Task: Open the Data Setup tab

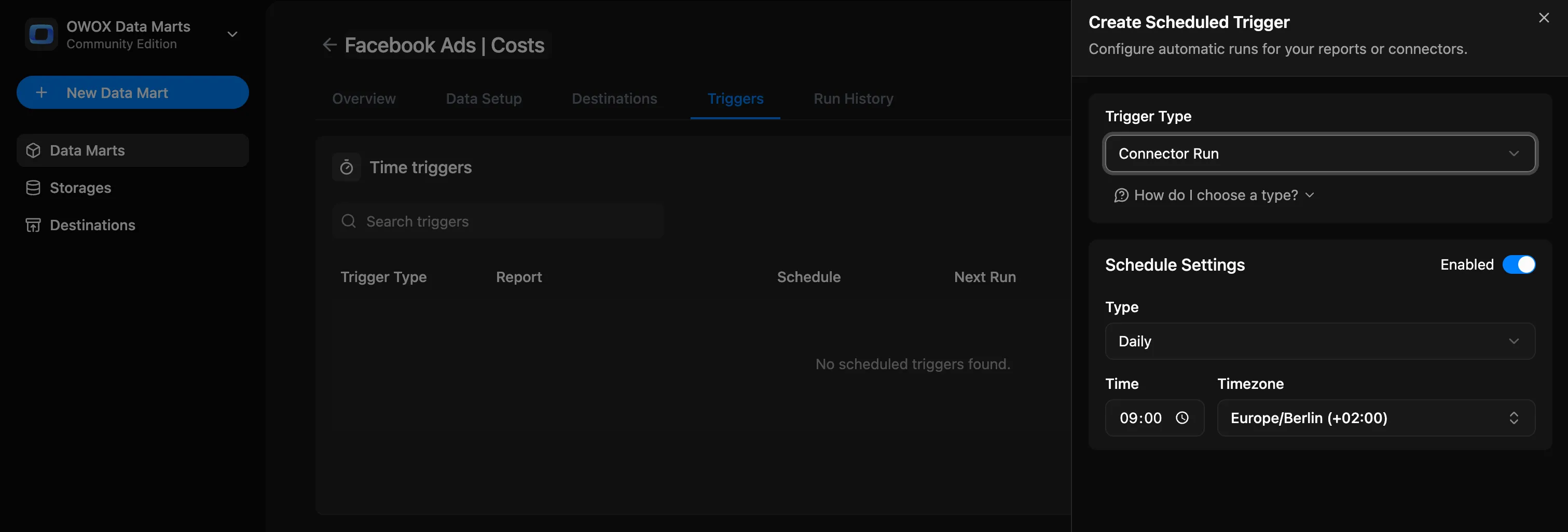Action: click(483, 99)
